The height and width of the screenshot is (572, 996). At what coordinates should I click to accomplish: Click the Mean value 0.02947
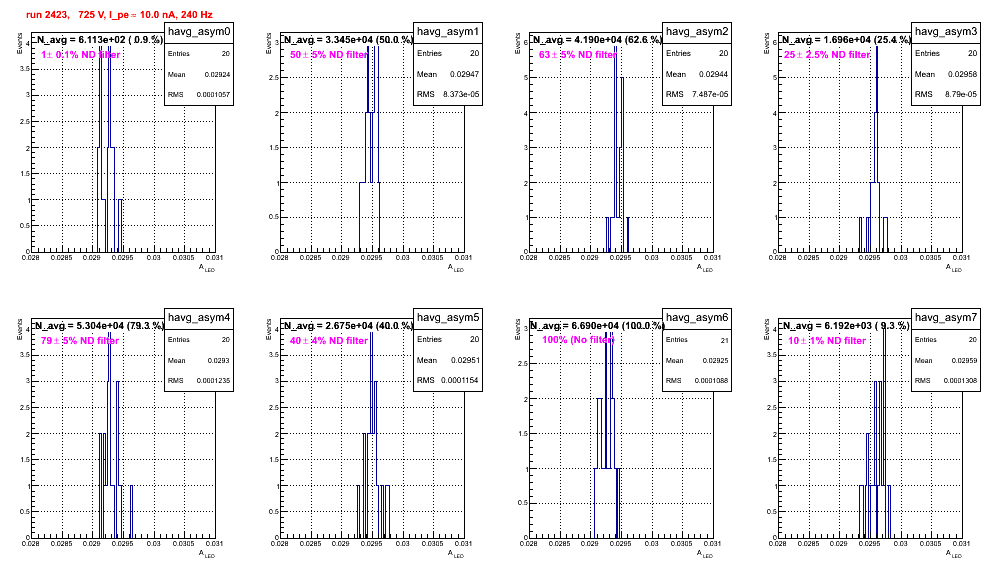tap(465, 74)
